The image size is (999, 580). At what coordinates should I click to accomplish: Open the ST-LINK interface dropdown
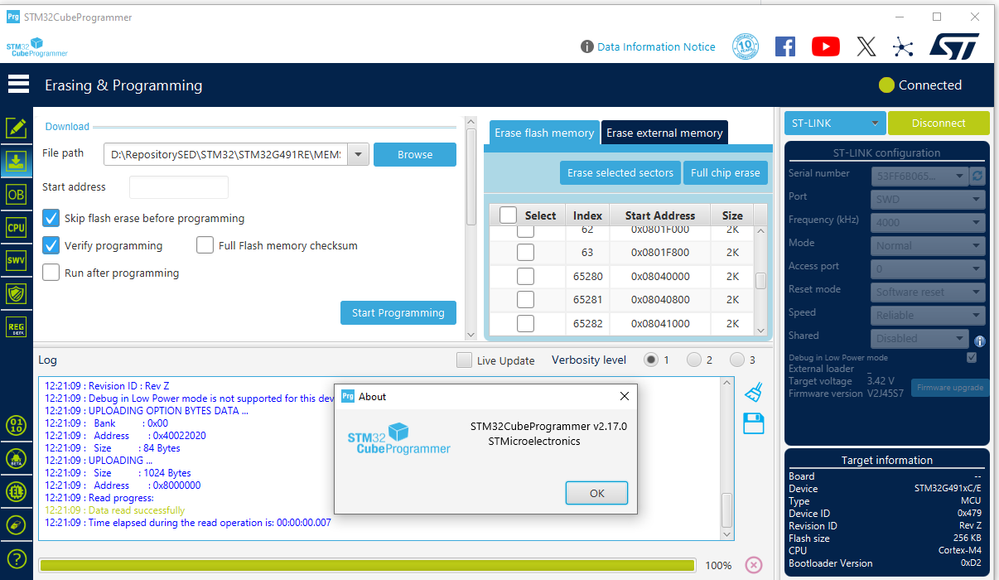[835, 123]
